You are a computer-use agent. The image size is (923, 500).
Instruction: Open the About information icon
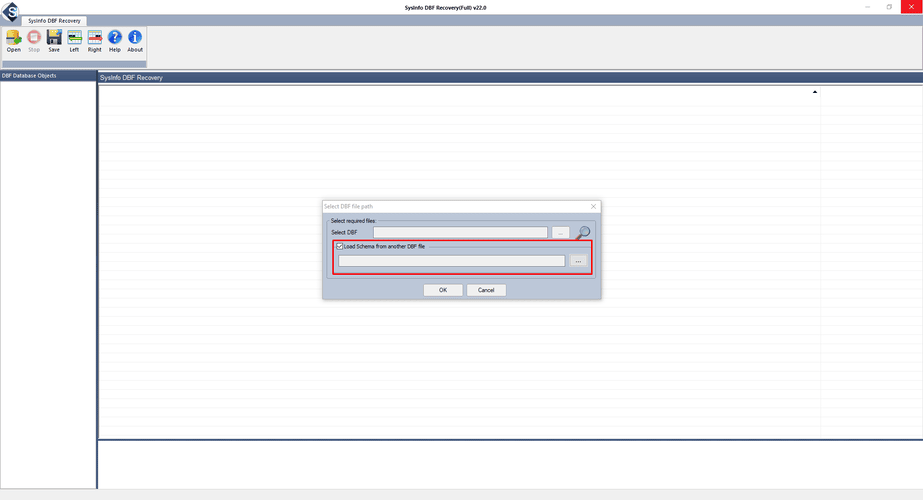point(135,41)
